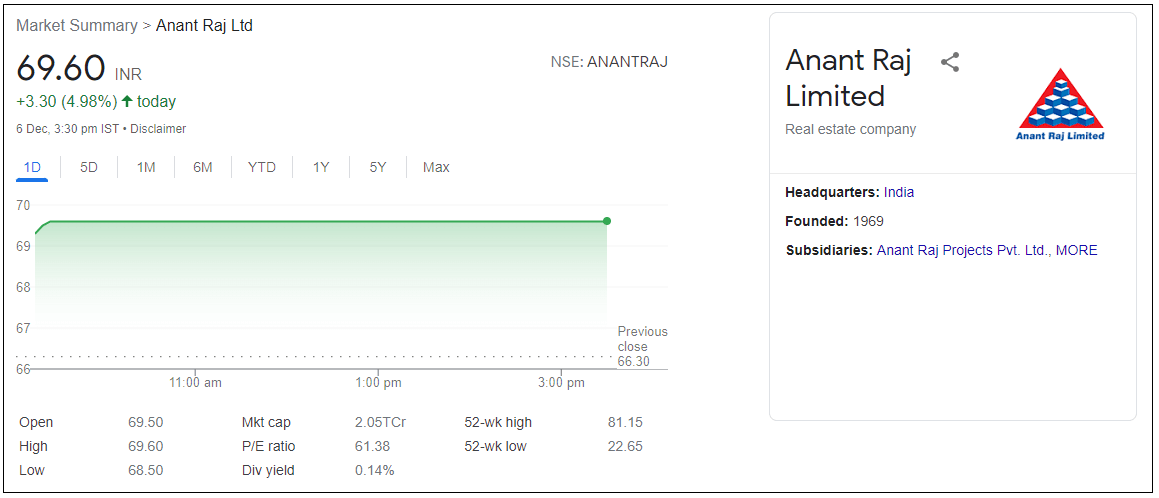Image resolution: width=1159 pixels, height=498 pixels.
Task: Click the NSE: ANANTRAJ ticker label
Action: click(x=609, y=62)
